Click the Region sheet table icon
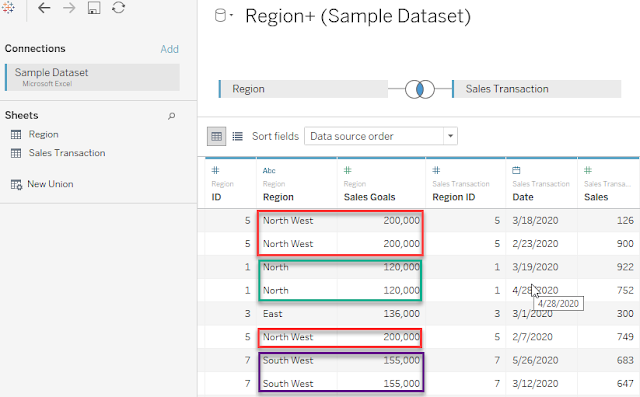Image resolution: width=640 pixels, height=397 pixels. (x=16, y=134)
